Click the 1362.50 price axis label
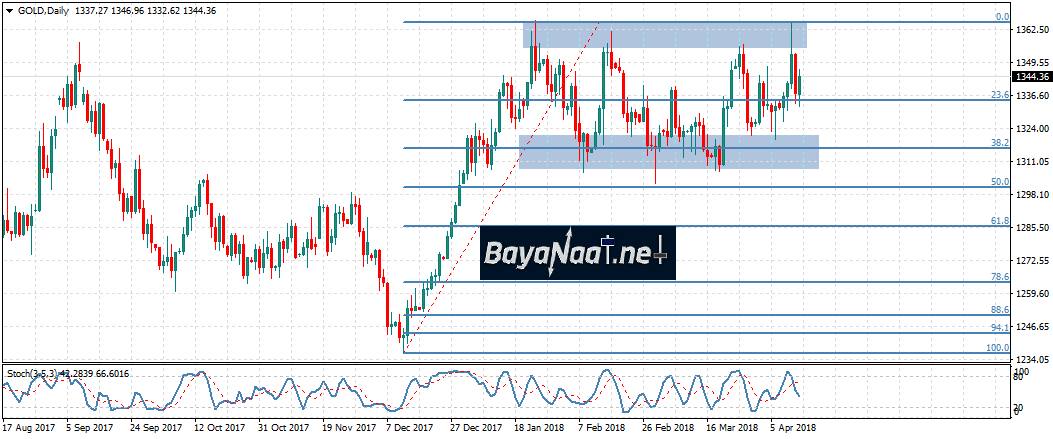The width and height of the screenshot is (1053, 439). (1029, 31)
